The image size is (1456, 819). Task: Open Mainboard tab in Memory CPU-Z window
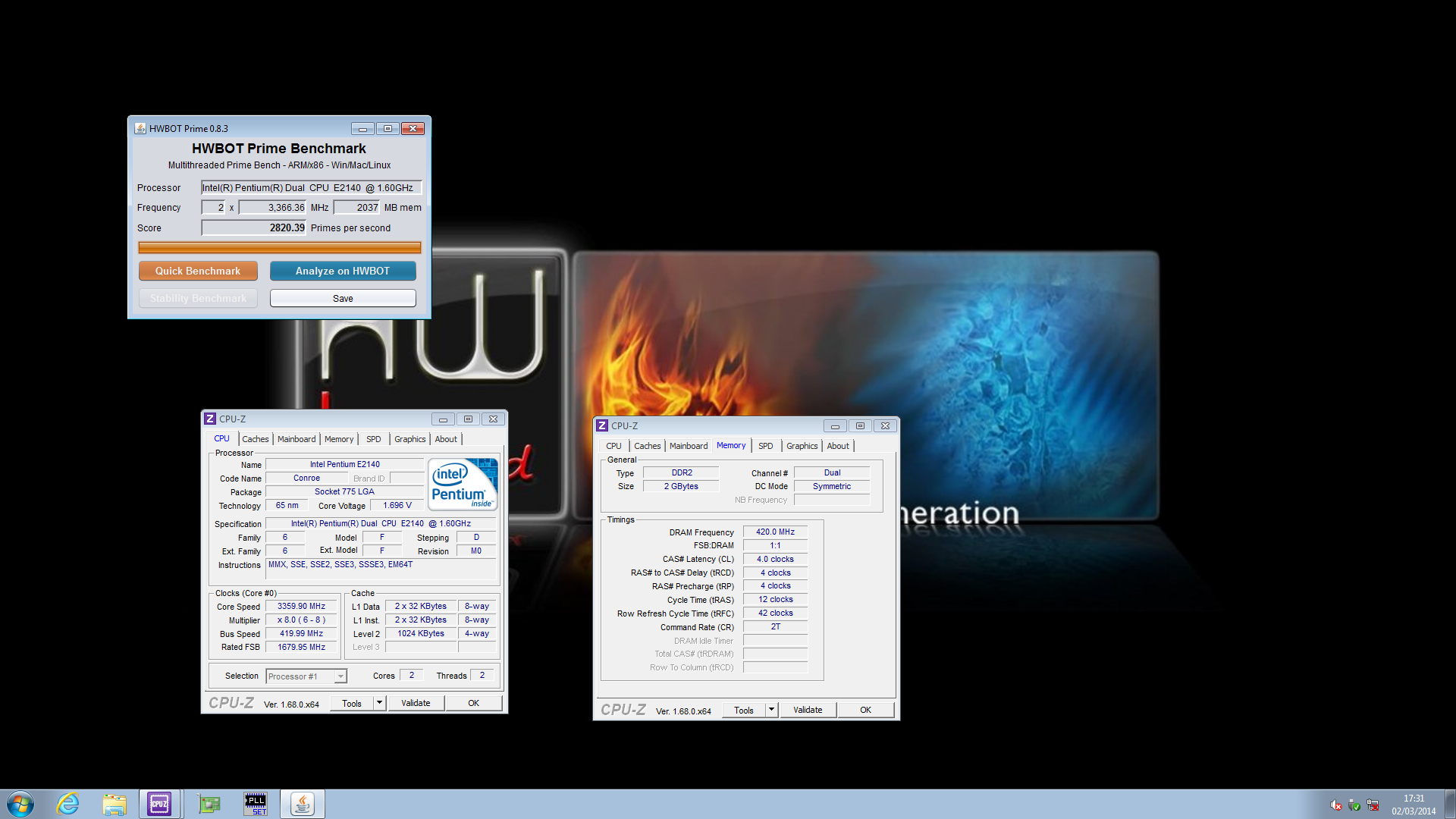689,446
